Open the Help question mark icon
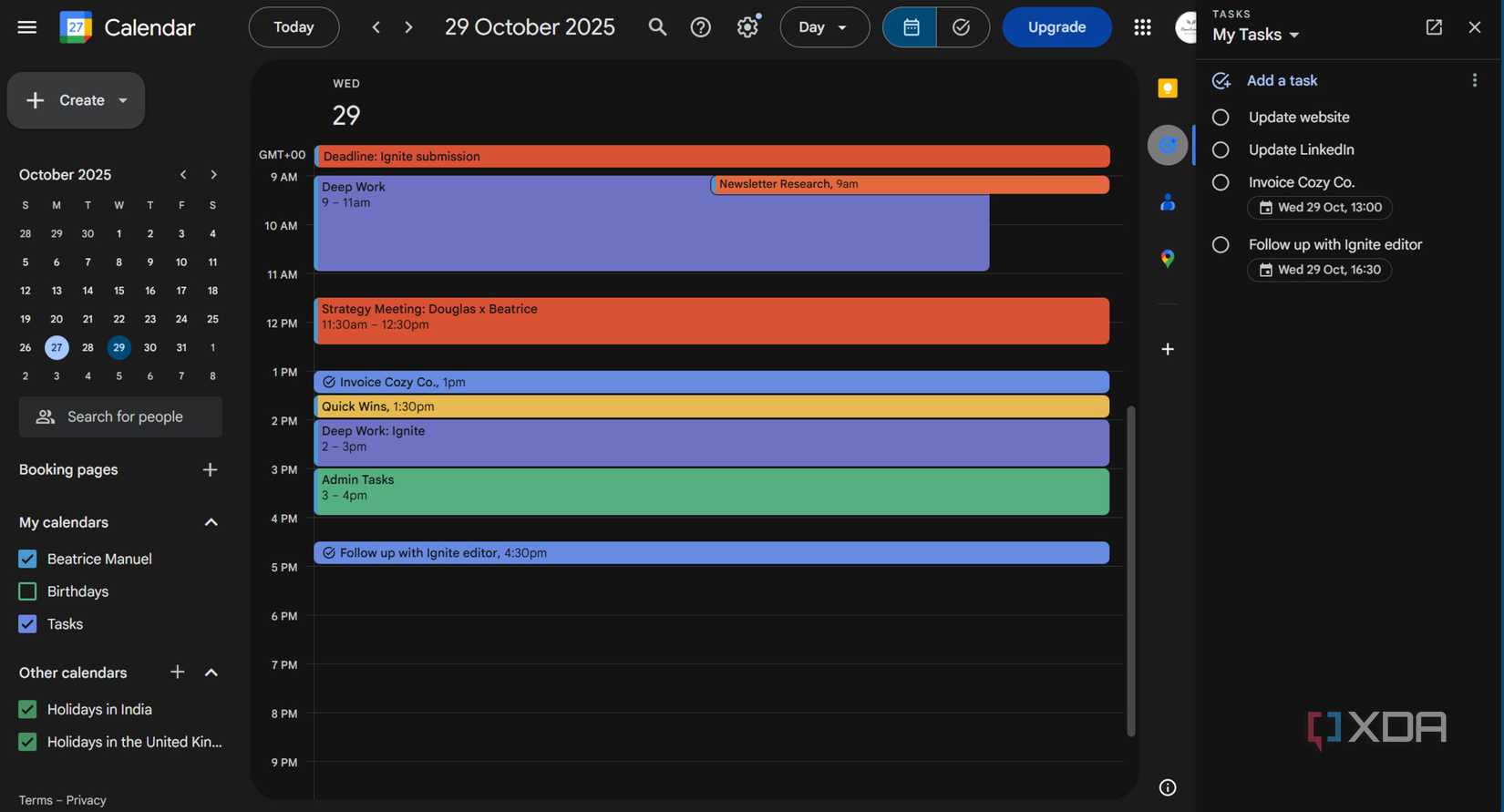Viewport: 1504px width, 812px height. tap(700, 27)
